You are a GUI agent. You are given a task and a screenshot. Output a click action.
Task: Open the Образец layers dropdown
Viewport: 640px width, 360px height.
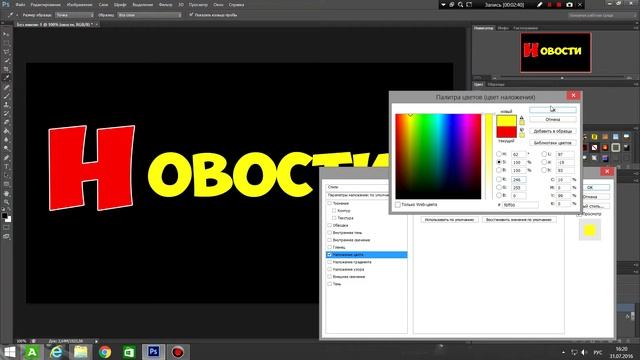pyautogui.click(x=149, y=15)
